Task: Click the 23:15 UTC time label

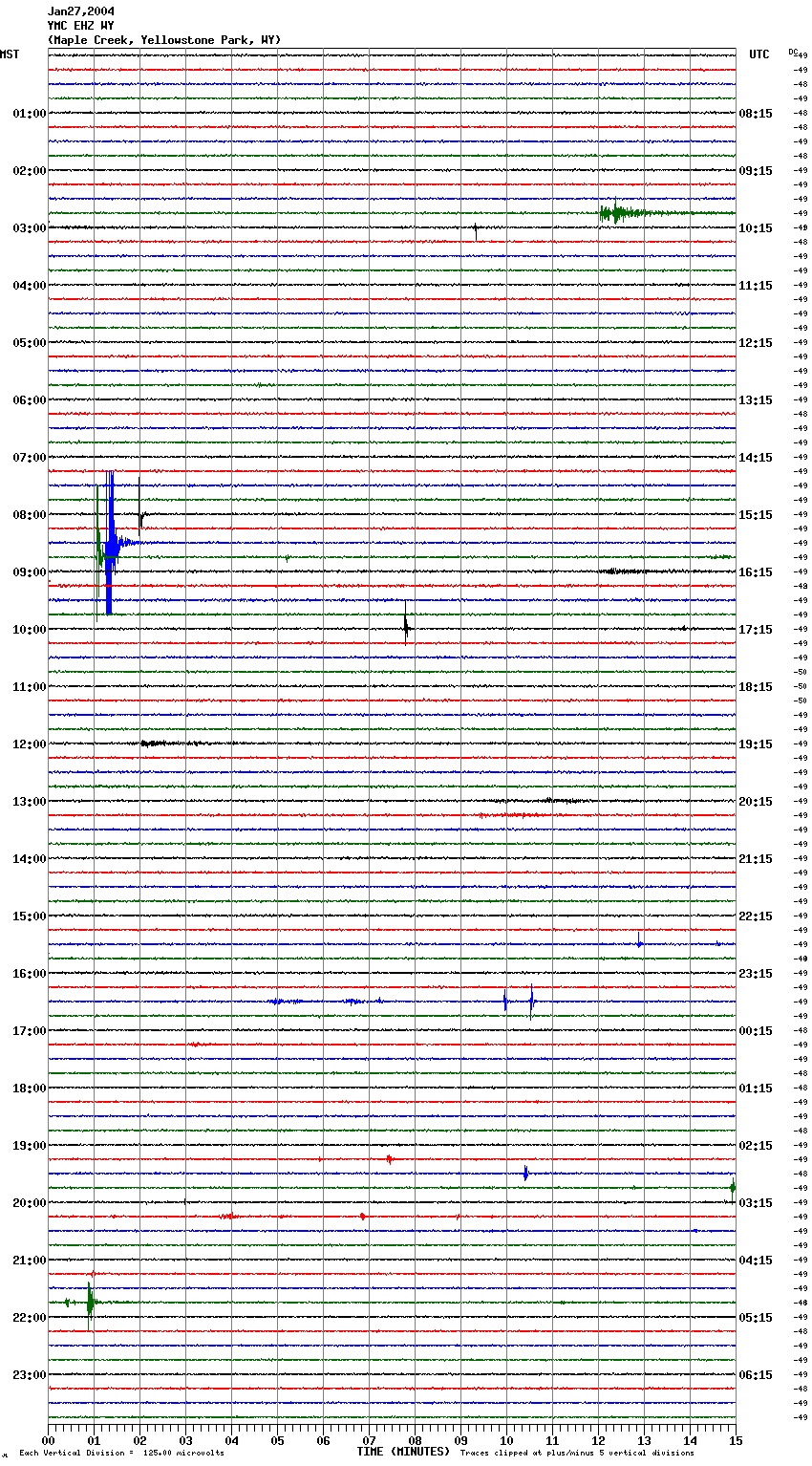Action: click(x=756, y=974)
